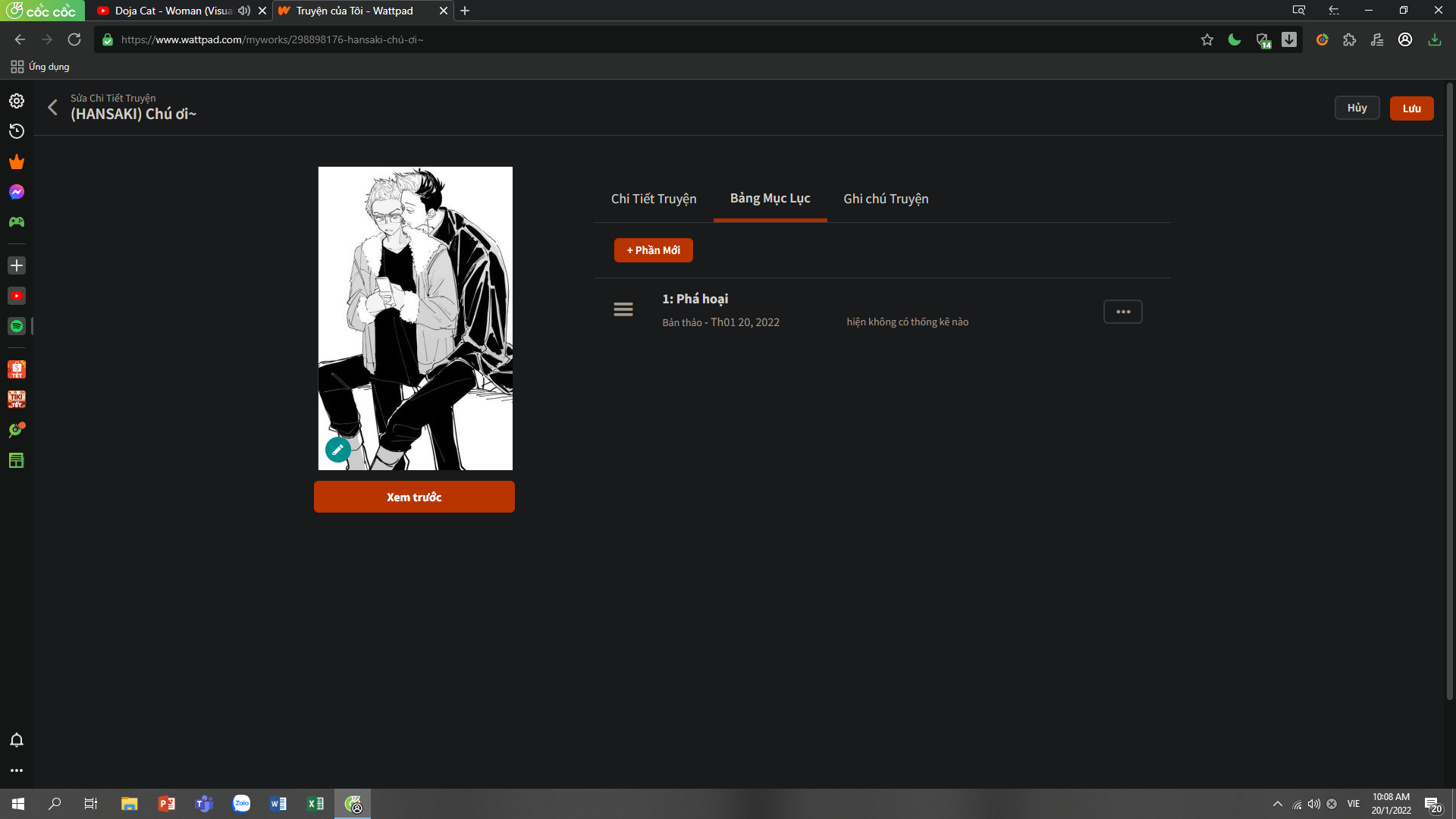This screenshot has height=819, width=1456.
Task: Open the extensions puzzle icon
Action: tap(1350, 39)
